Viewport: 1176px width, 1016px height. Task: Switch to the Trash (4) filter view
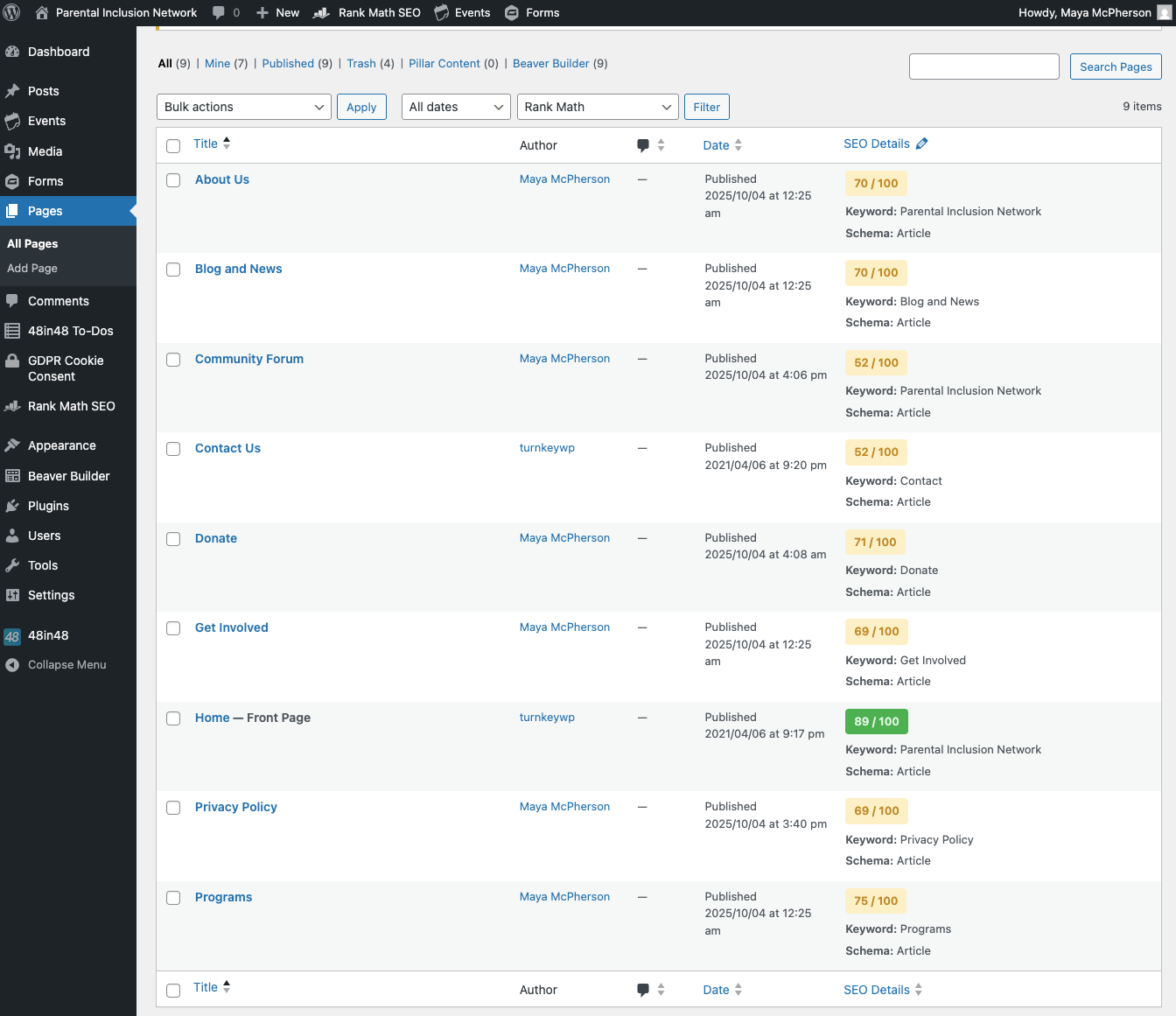[360, 63]
